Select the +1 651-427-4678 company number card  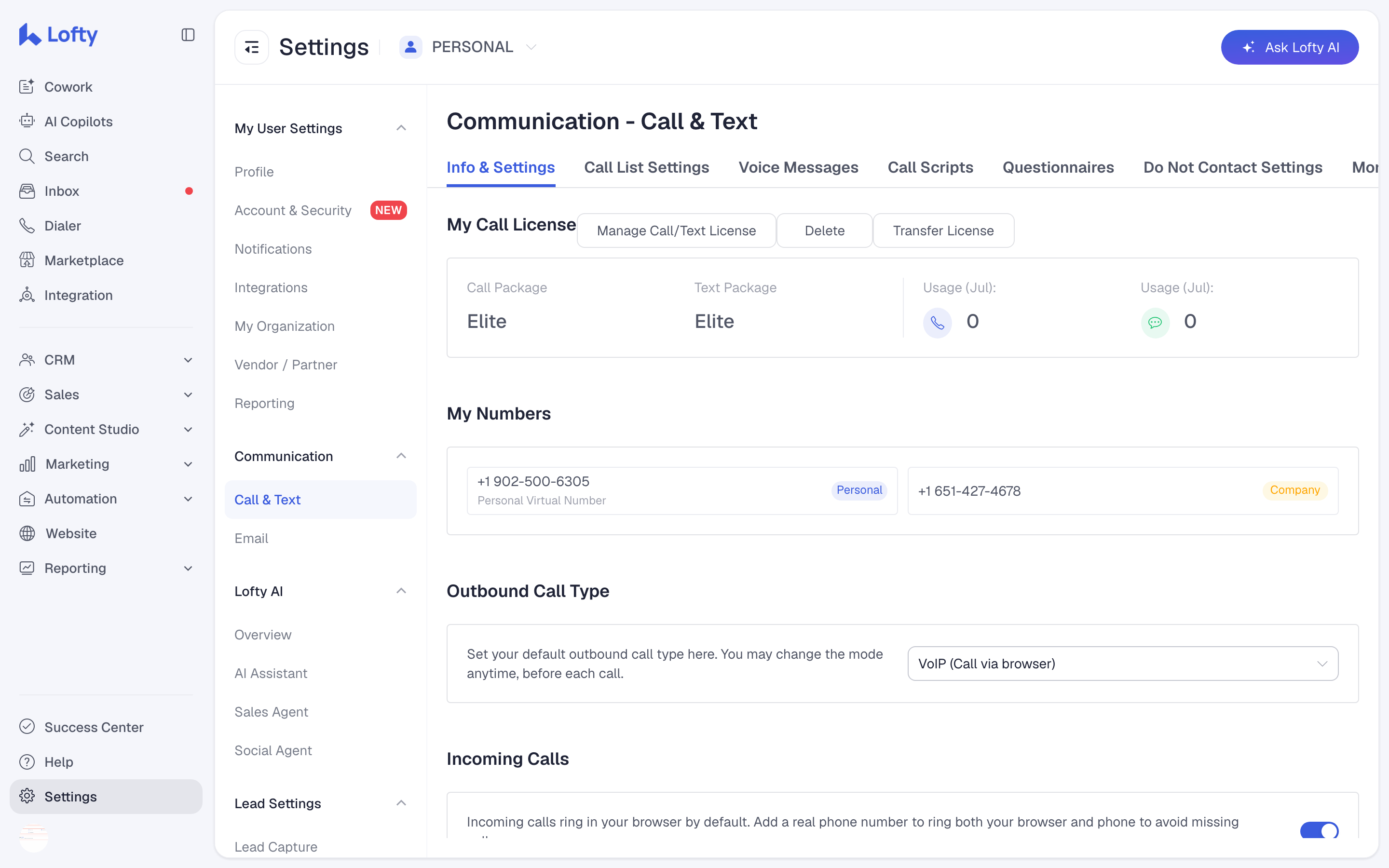tap(1123, 491)
